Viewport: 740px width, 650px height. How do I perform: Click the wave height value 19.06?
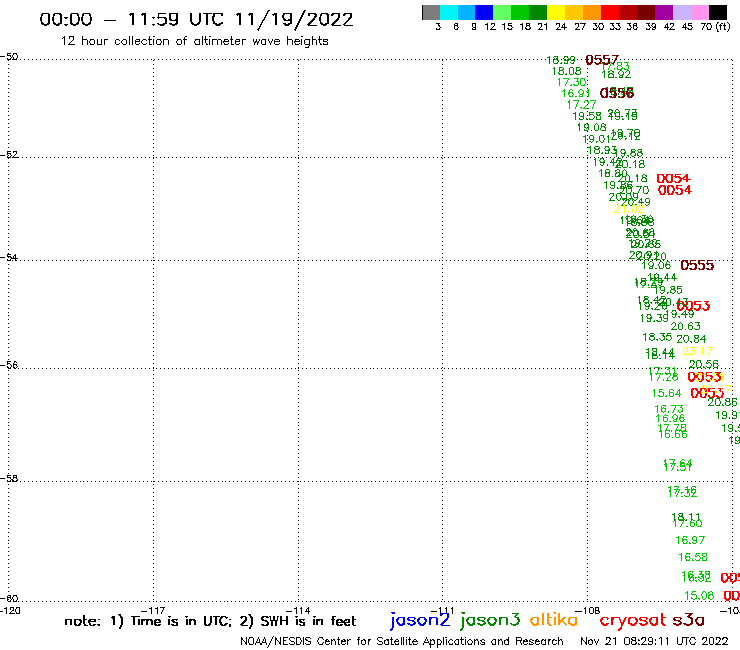(656, 265)
